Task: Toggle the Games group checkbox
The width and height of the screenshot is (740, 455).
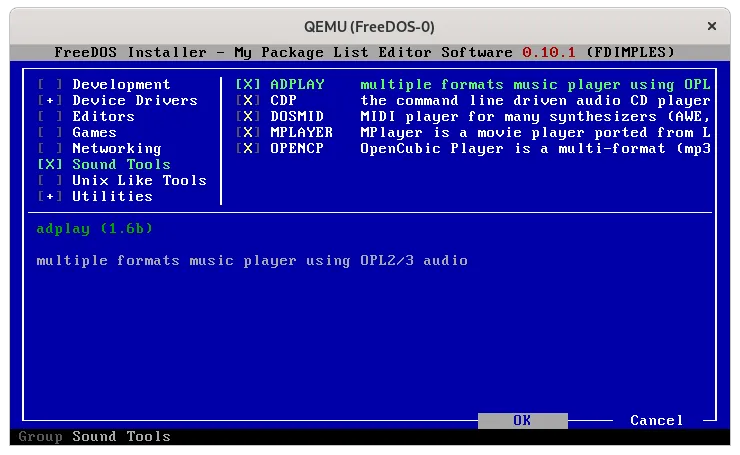Action: point(49,133)
